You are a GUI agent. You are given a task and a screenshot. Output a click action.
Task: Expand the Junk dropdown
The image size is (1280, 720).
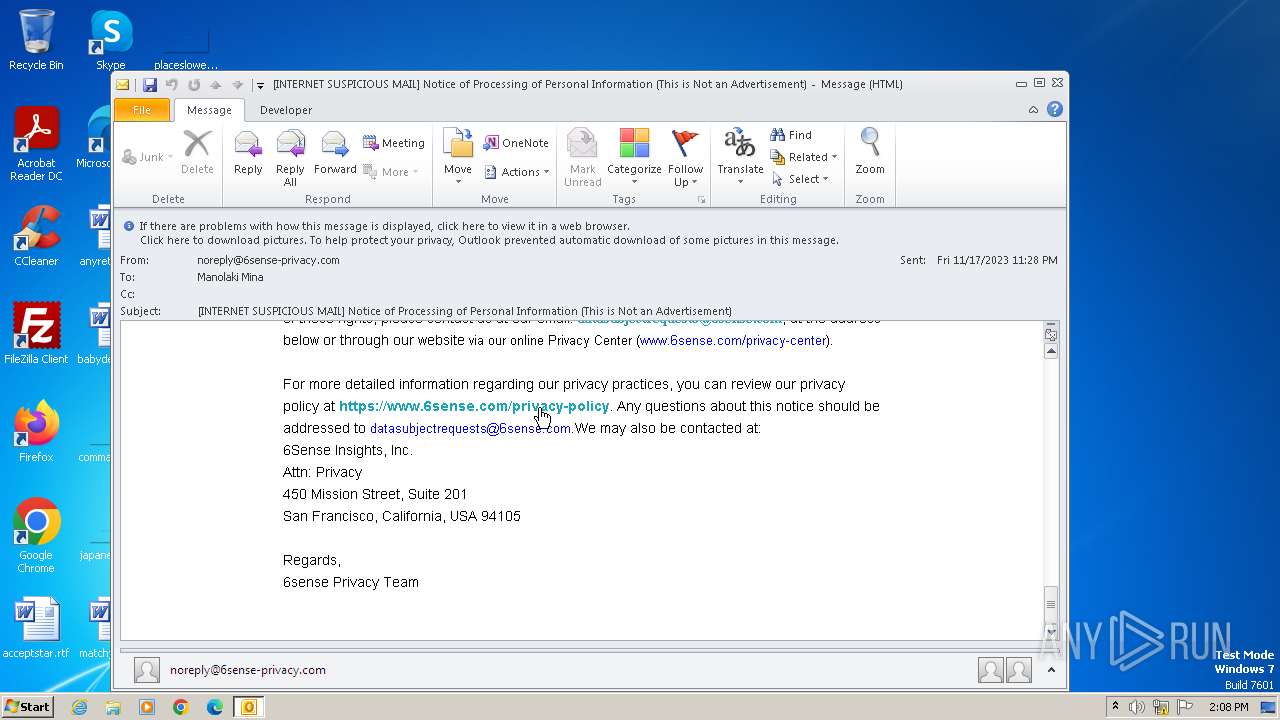[148, 157]
